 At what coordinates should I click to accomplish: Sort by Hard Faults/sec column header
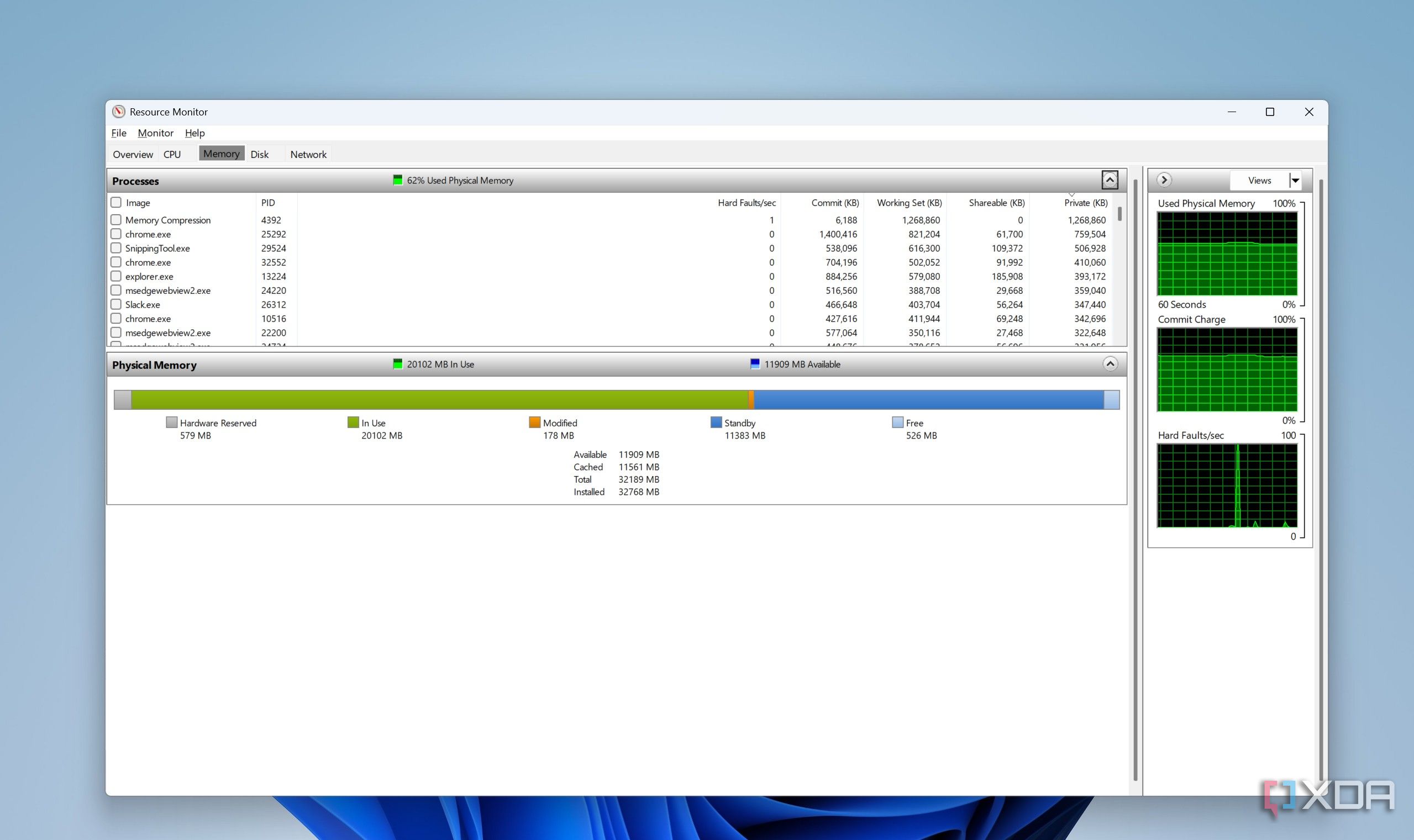pos(747,203)
